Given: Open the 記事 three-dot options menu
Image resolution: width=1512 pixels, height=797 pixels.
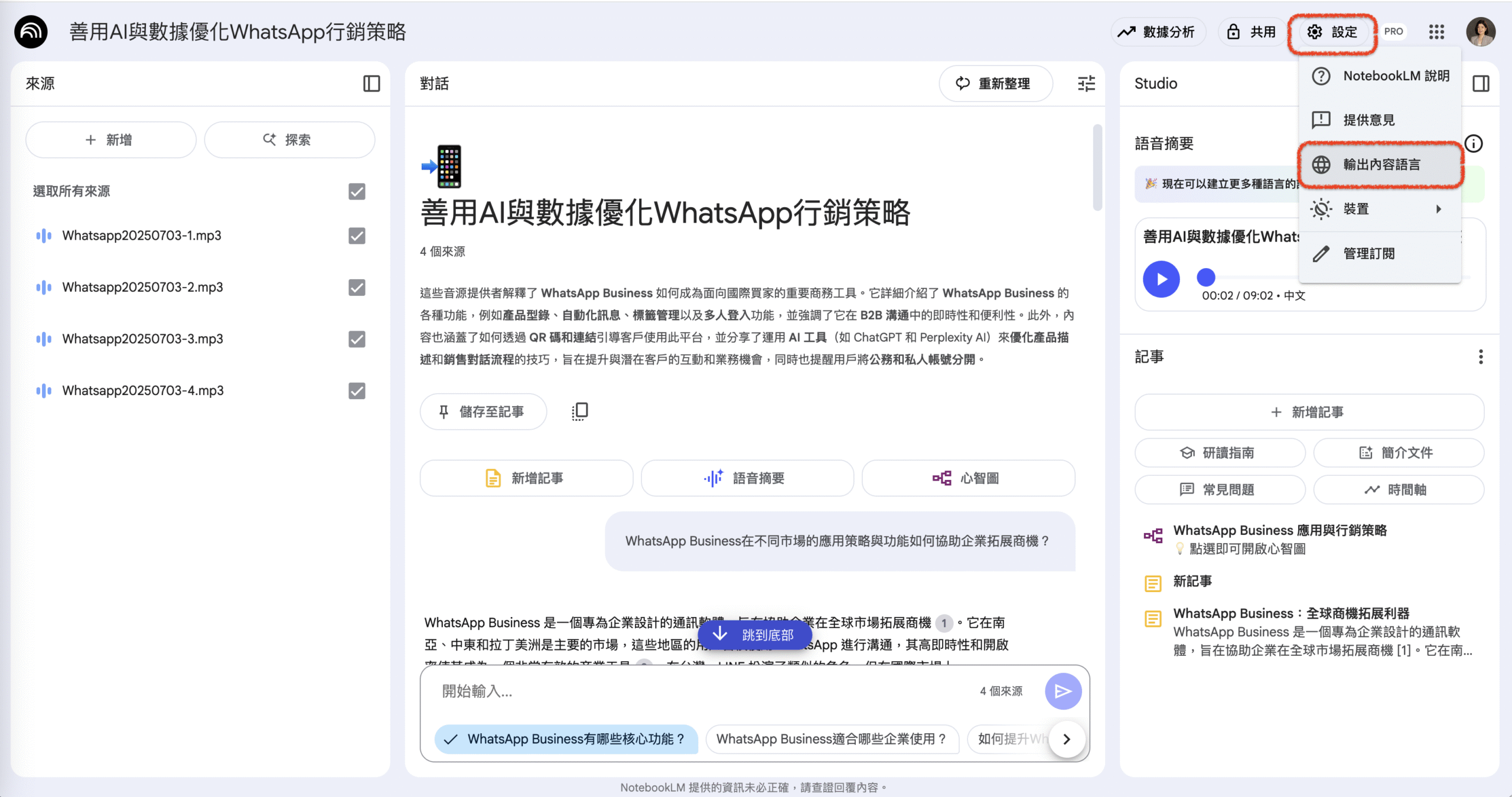Looking at the screenshot, I should 1480,357.
